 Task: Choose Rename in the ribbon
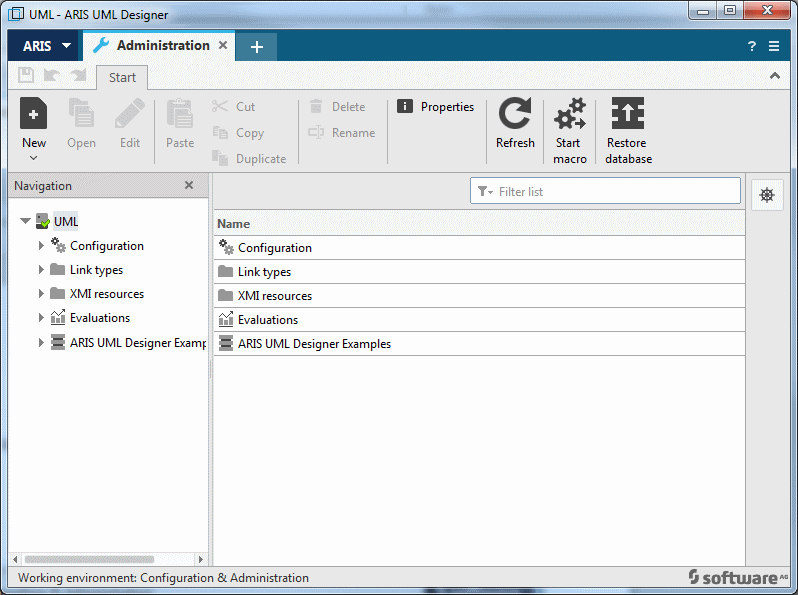tap(341, 132)
